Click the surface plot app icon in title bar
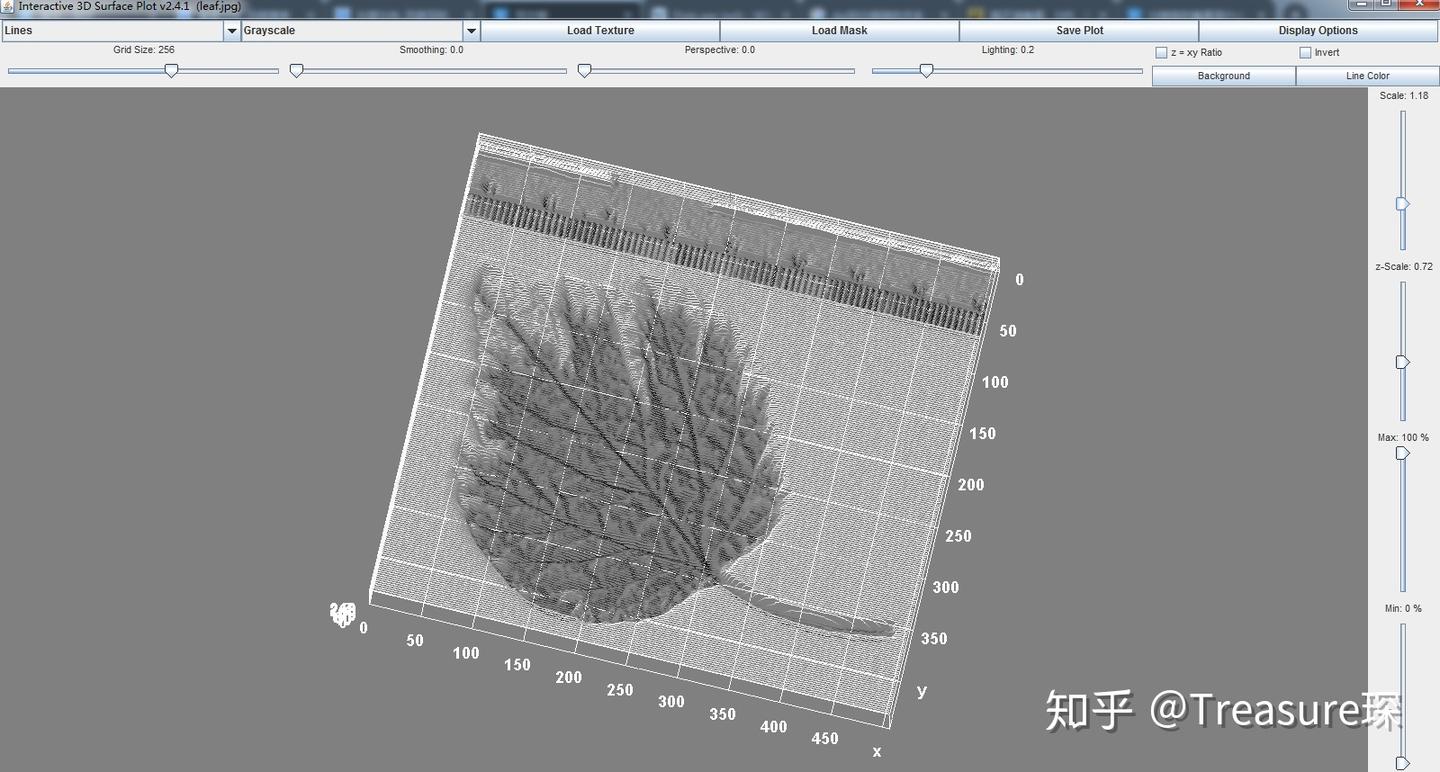Viewport: 1440px width, 772px height. tap(8, 6)
